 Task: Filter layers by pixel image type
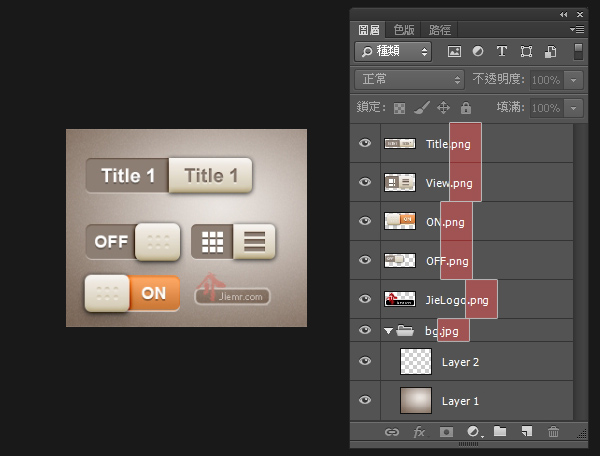click(454, 51)
